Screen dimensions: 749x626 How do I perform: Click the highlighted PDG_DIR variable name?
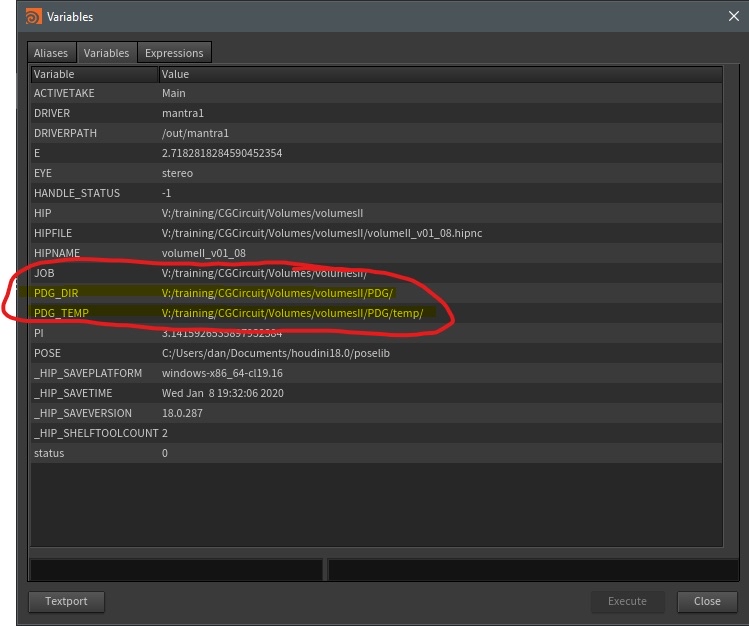56,293
